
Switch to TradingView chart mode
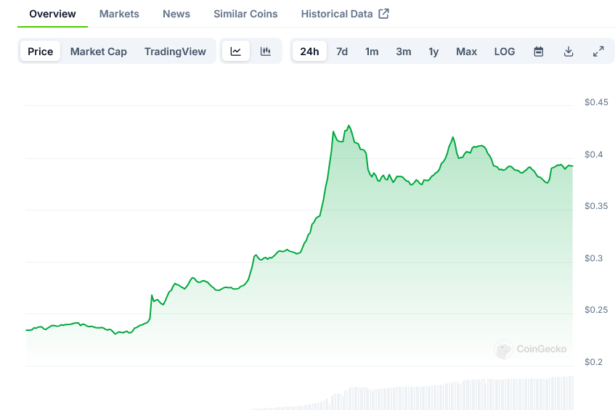(176, 51)
